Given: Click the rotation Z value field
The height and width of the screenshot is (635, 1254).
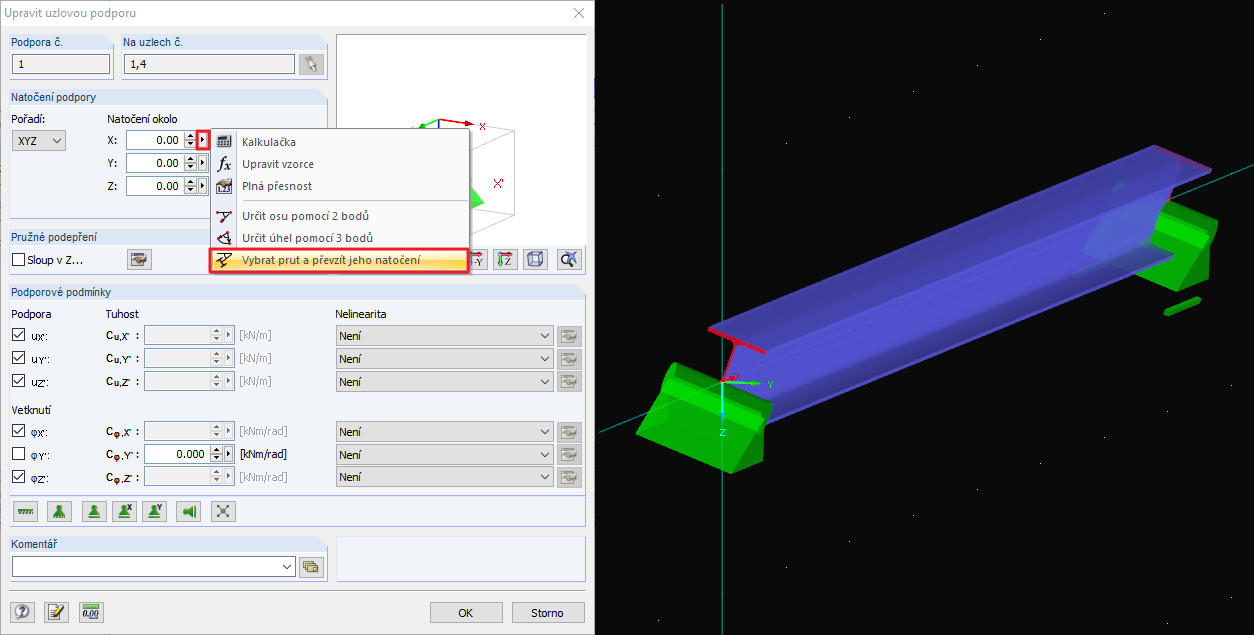Looking at the screenshot, I should pyautogui.click(x=155, y=186).
